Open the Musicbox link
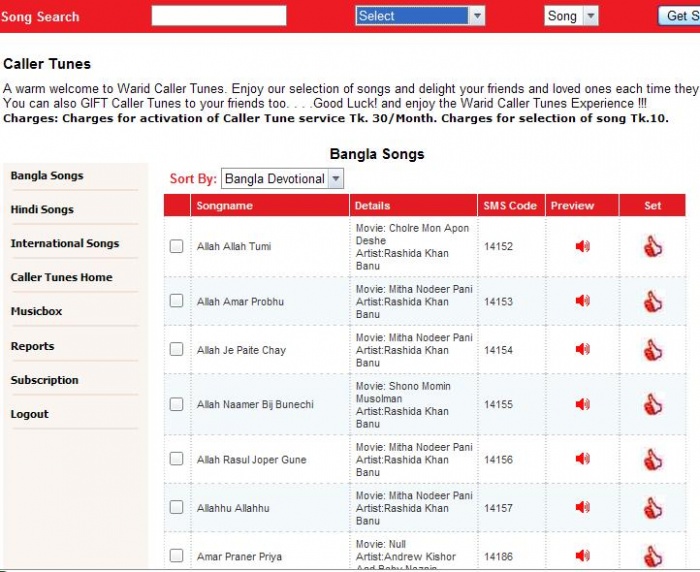 (x=36, y=312)
